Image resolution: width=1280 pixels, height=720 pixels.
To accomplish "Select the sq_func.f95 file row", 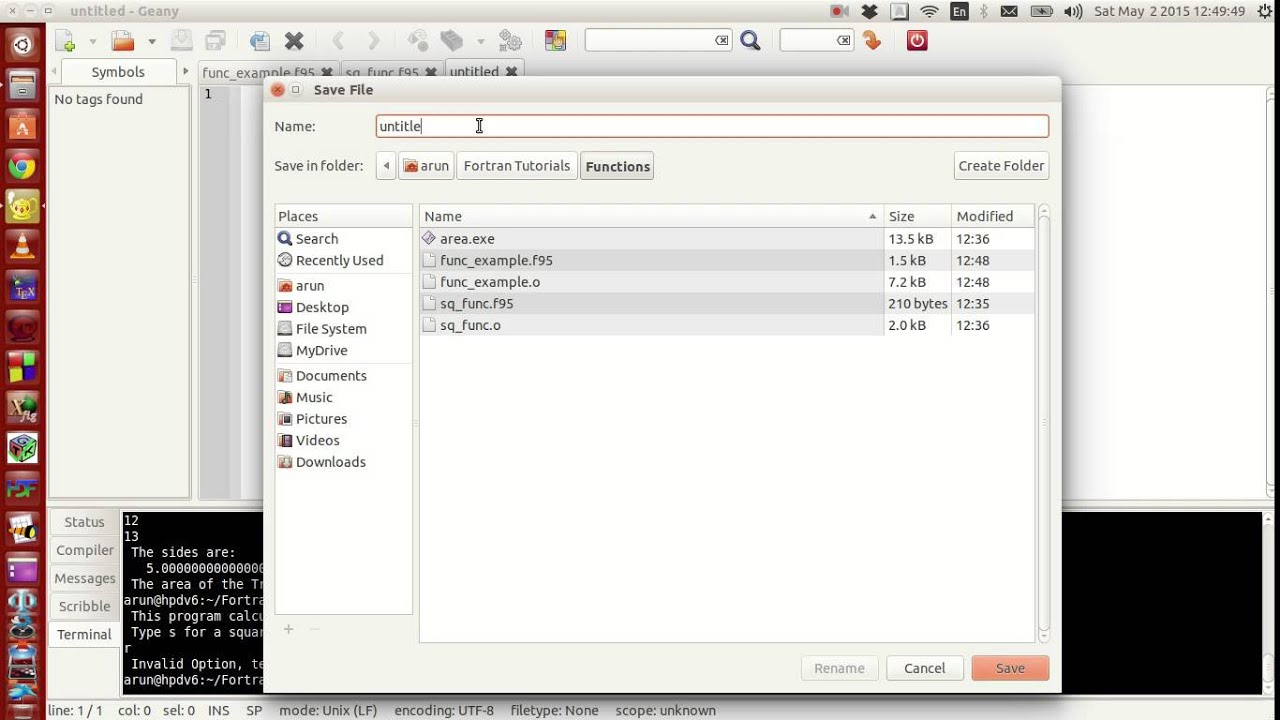I will (x=727, y=304).
